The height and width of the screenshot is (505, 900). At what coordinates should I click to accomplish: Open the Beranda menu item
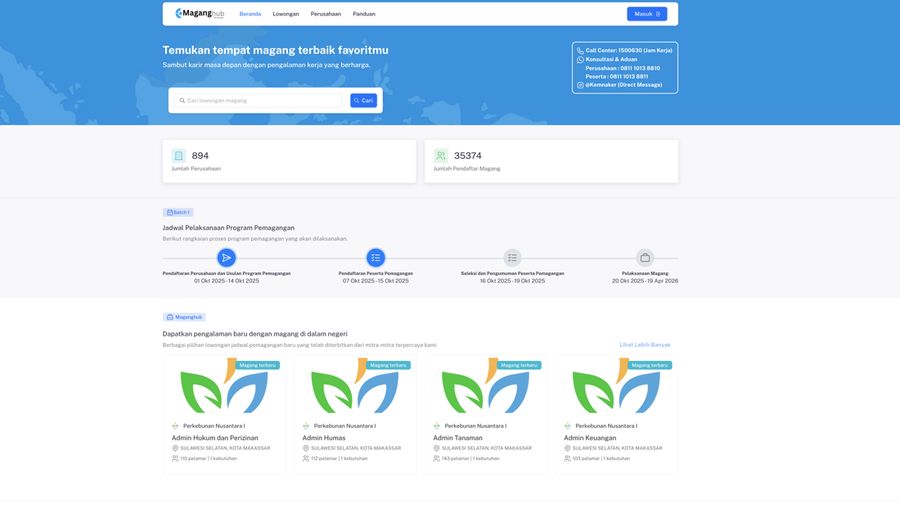pos(250,14)
